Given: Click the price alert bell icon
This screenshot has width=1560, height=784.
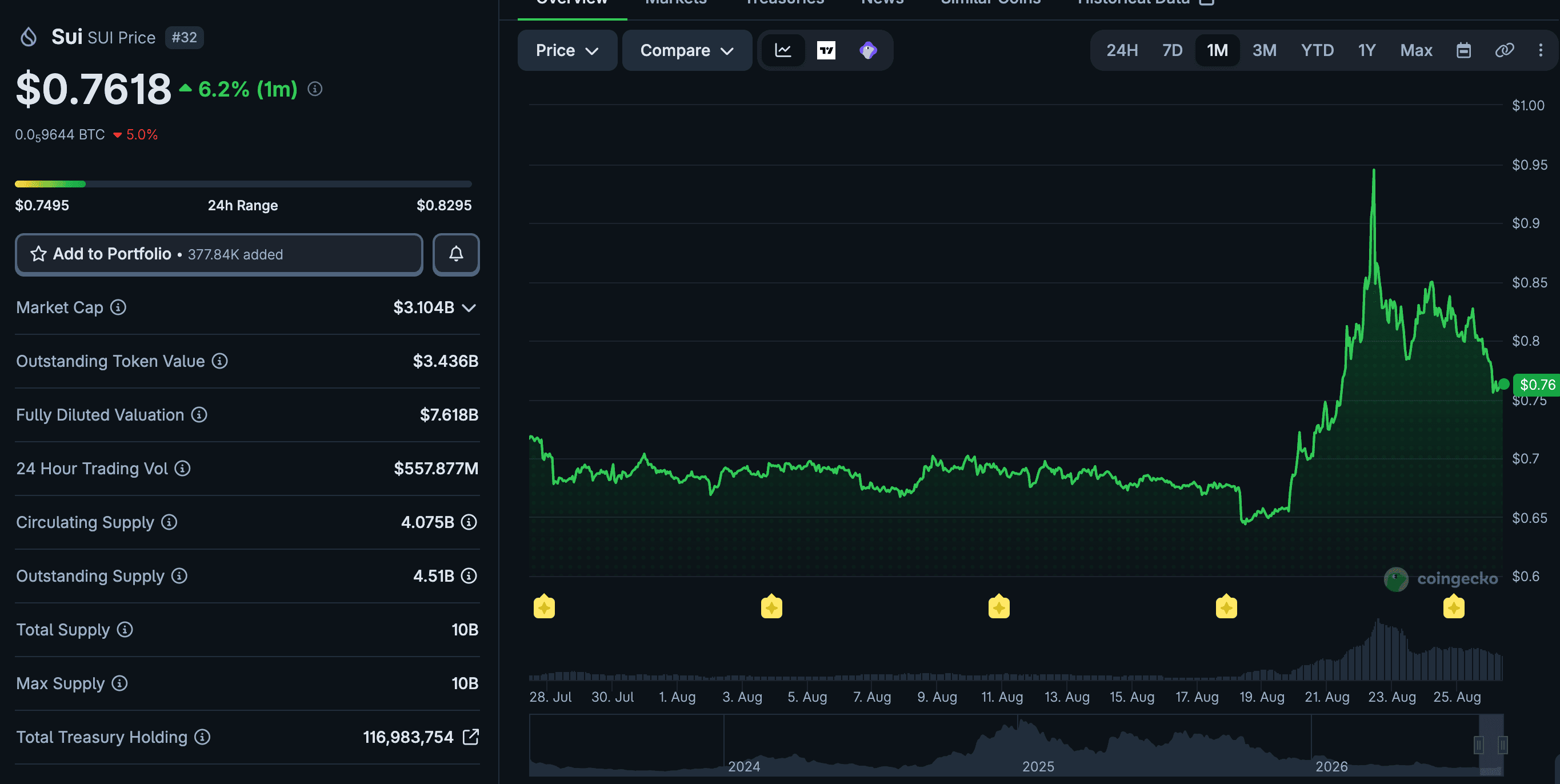Looking at the screenshot, I should click(x=456, y=254).
